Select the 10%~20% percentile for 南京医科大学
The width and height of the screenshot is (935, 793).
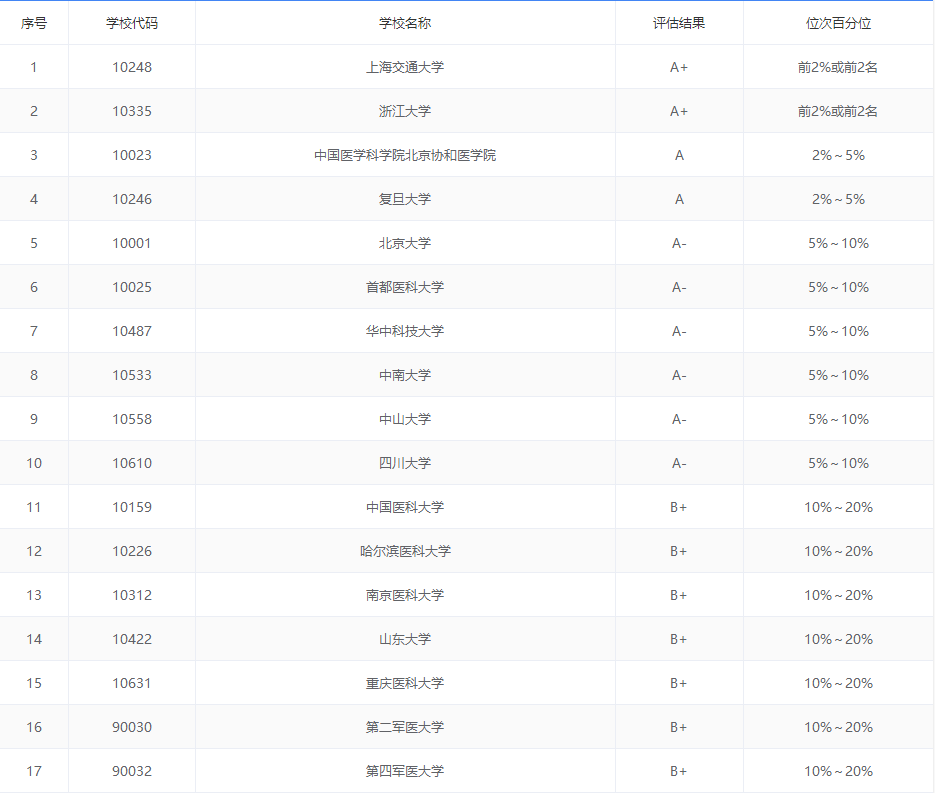click(x=838, y=595)
